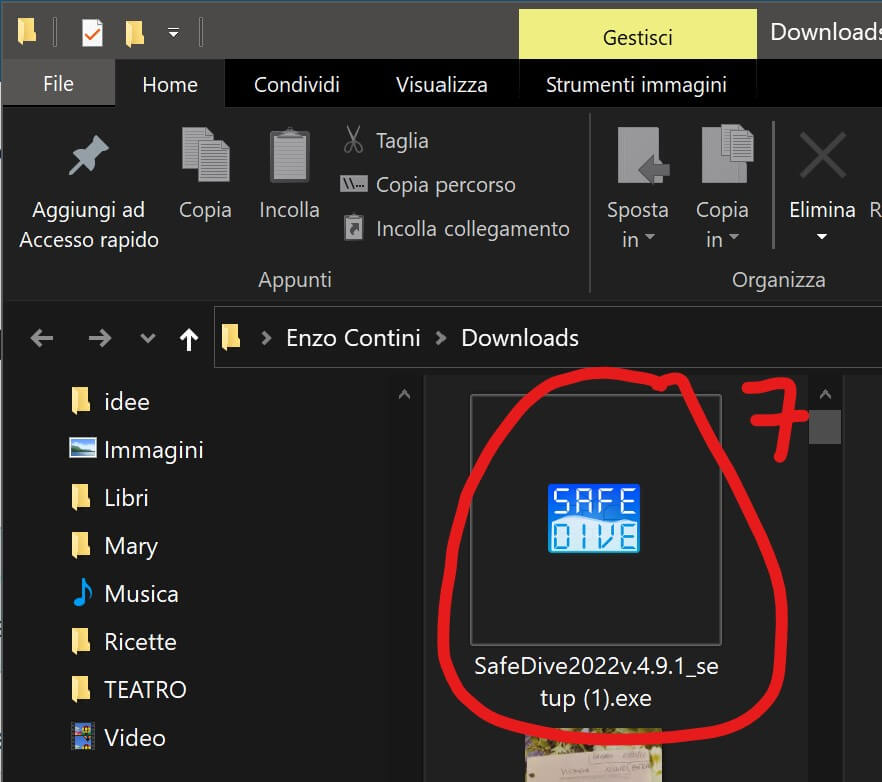Screen dimensions: 882x782
Task: Click Enzo Contini in the address path
Action: coord(353,338)
